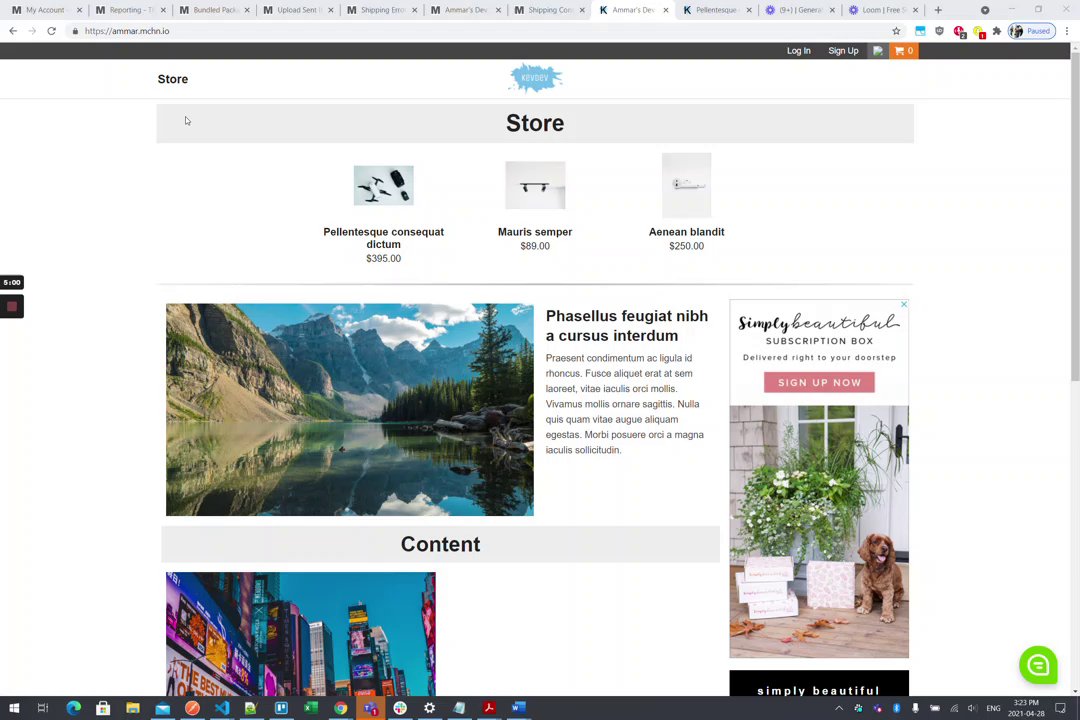Click the Times Square city image

[301, 634]
